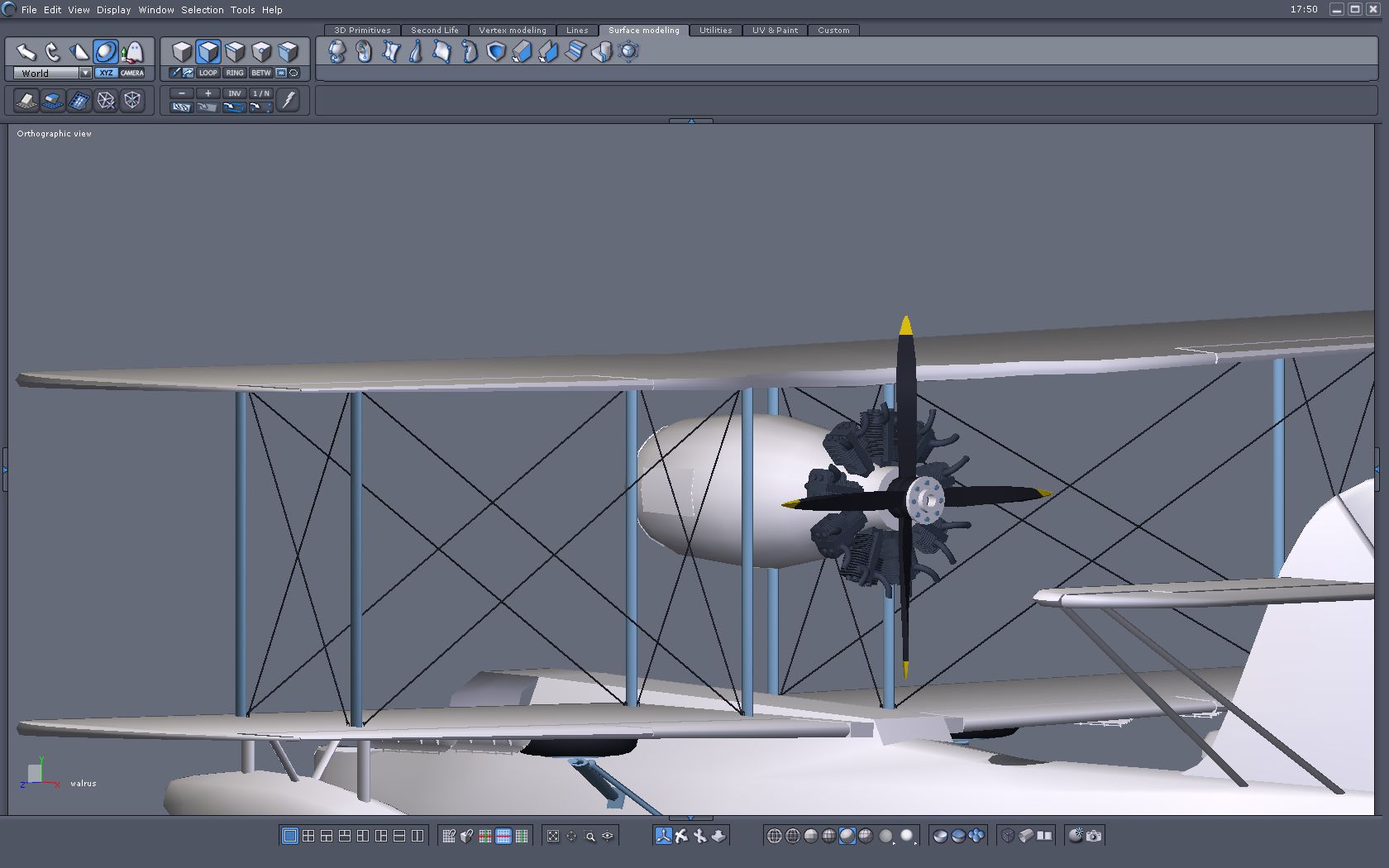The width and height of the screenshot is (1389, 868).
Task: Open the Selection menu
Action: pyautogui.click(x=203, y=10)
